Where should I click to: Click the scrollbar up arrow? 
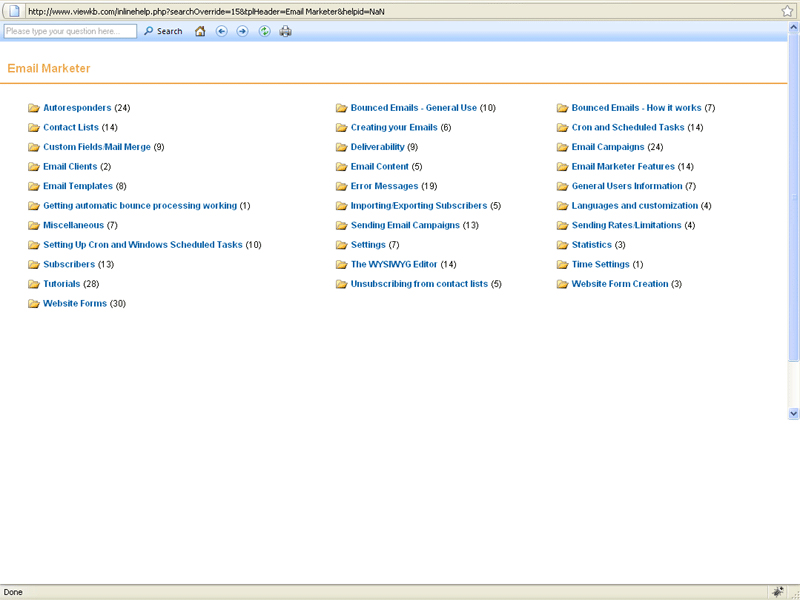coord(793,27)
